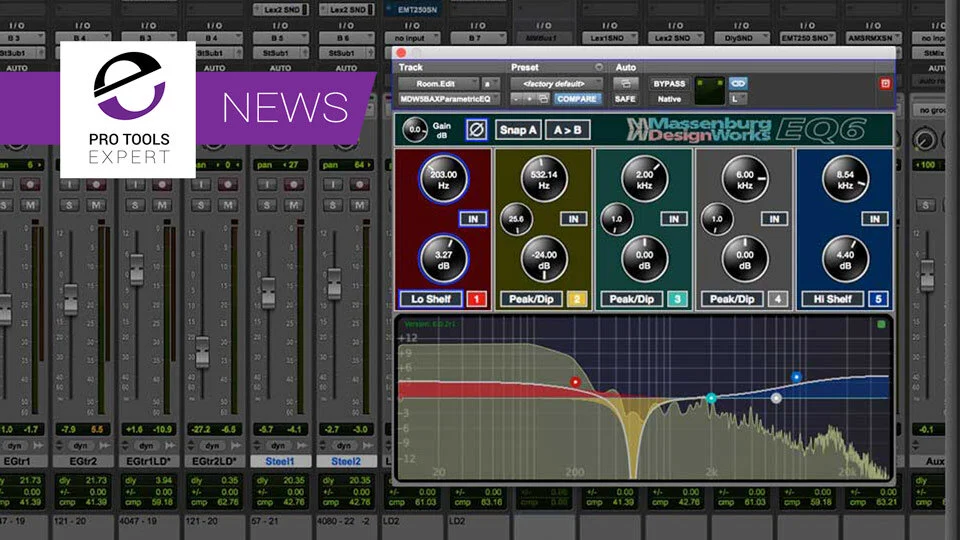The height and width of the screenshot is (540, 960).
Task: Click the EGtr1LD volume fader
Action: pos(137,269)
